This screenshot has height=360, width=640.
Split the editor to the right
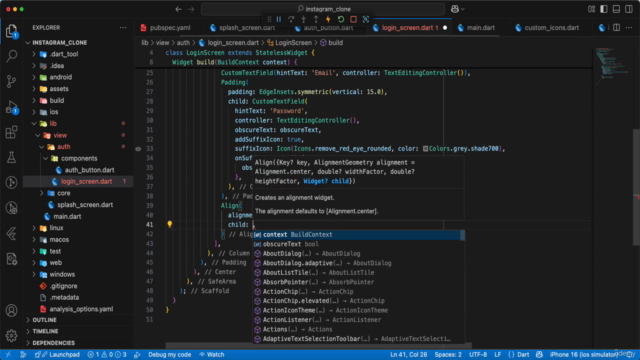tap(616, 27)
